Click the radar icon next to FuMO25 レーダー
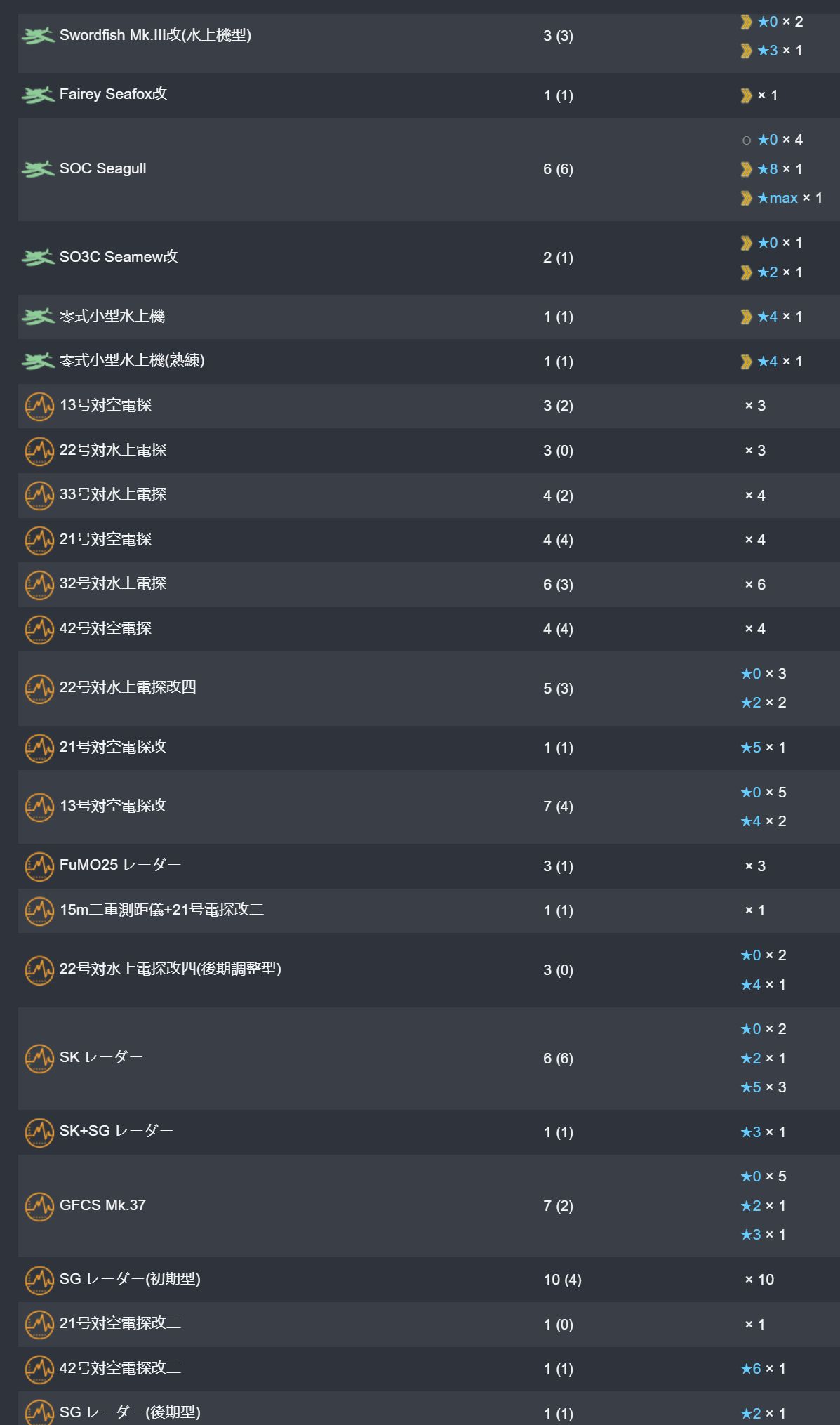This screenshot has height=1425, width=840. 39,866
